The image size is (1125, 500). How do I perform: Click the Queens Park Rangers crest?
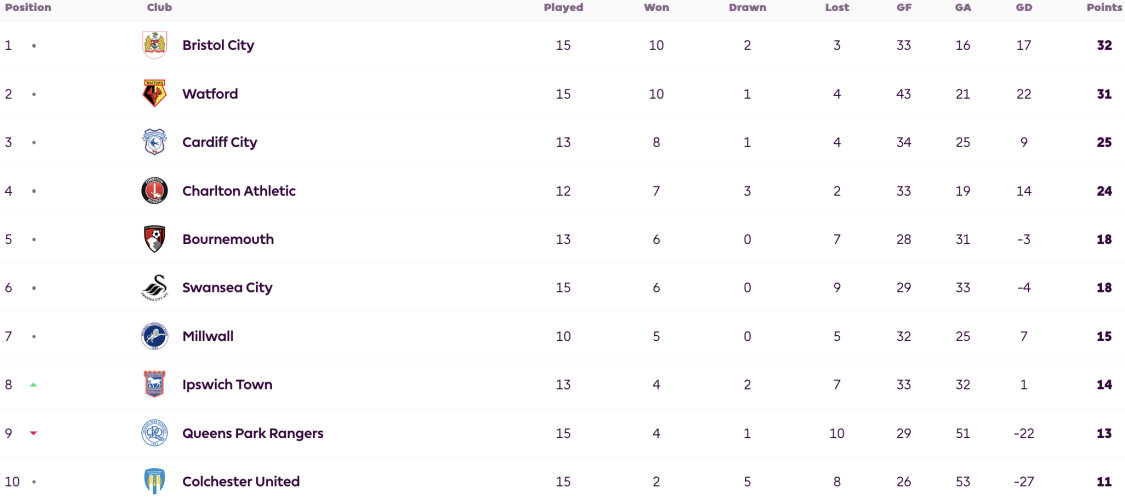[154, 433]
